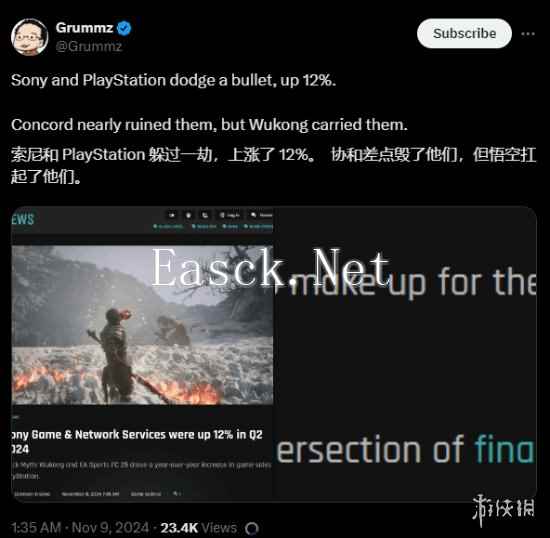
Task: Click the circle icon beside Views count
Action: [x=252, y=528]
